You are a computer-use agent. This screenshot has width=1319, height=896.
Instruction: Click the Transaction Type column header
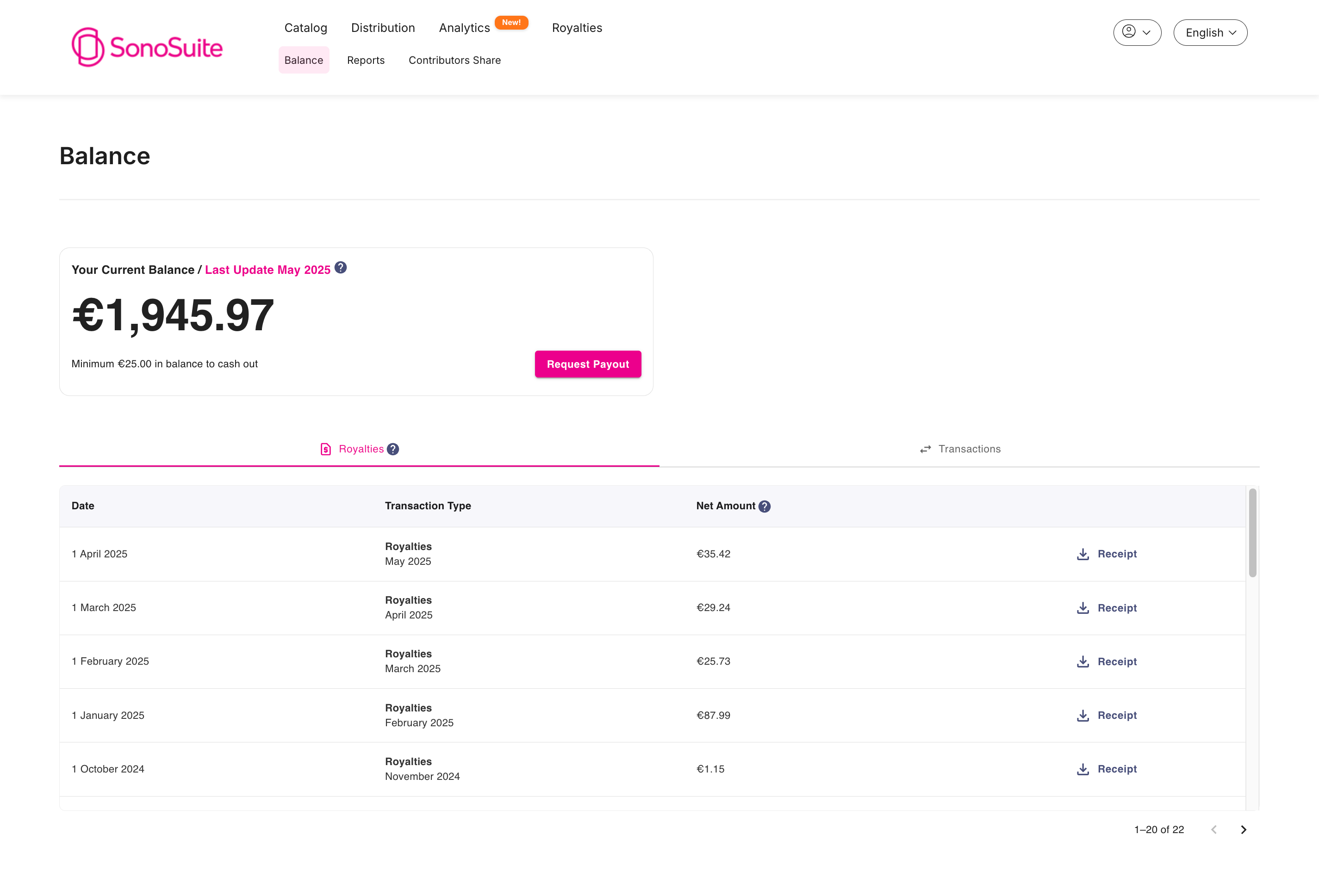tap(428, 506)
